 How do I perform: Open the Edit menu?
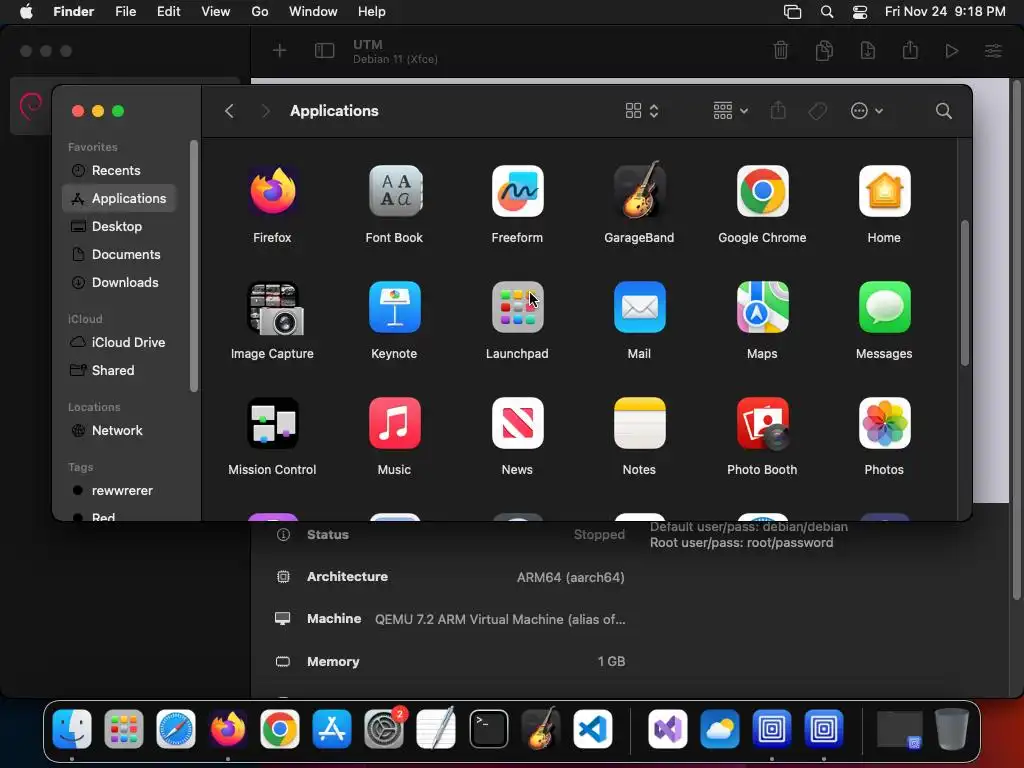tap(168, 12)
